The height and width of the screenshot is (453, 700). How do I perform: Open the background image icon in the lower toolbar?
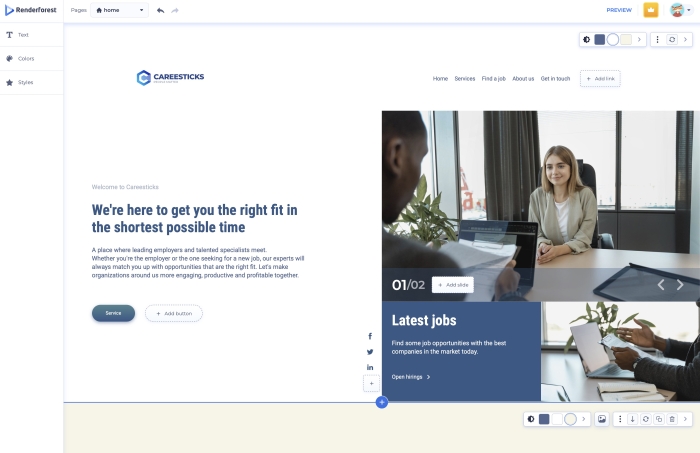602,419
